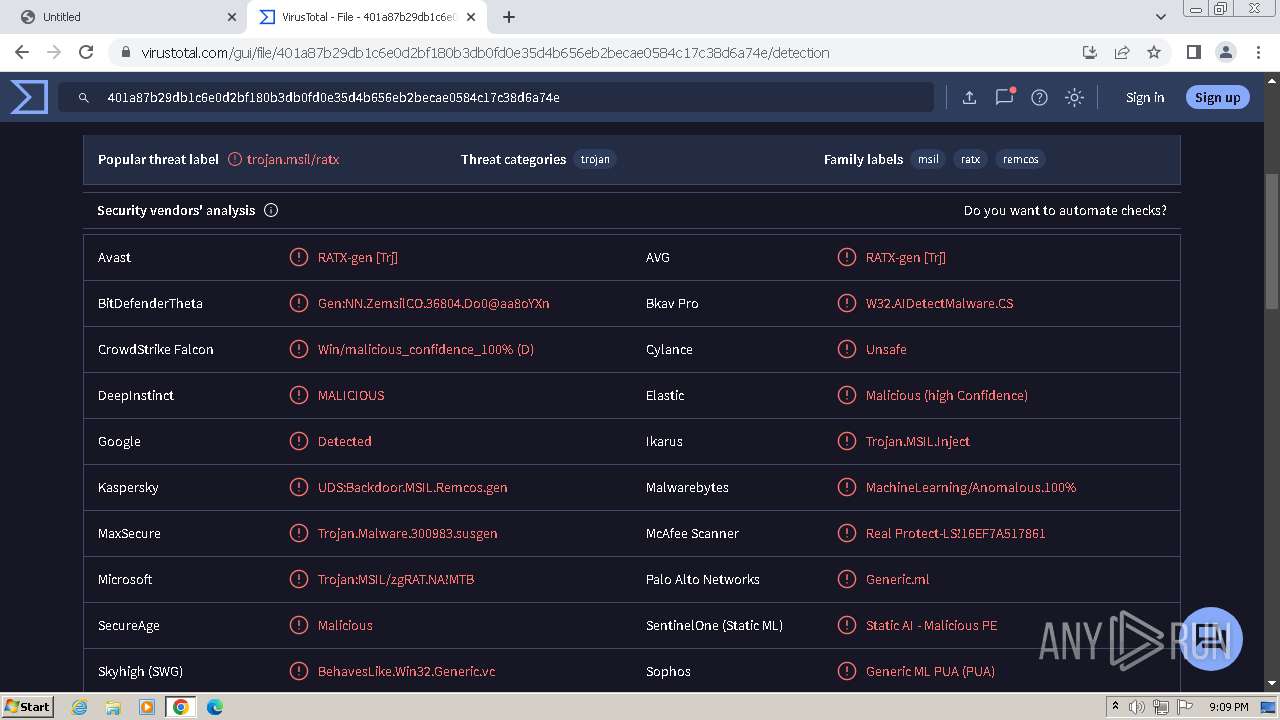
Task: Open the Windows Media Player taskbar icon
Action: (147, 707)
